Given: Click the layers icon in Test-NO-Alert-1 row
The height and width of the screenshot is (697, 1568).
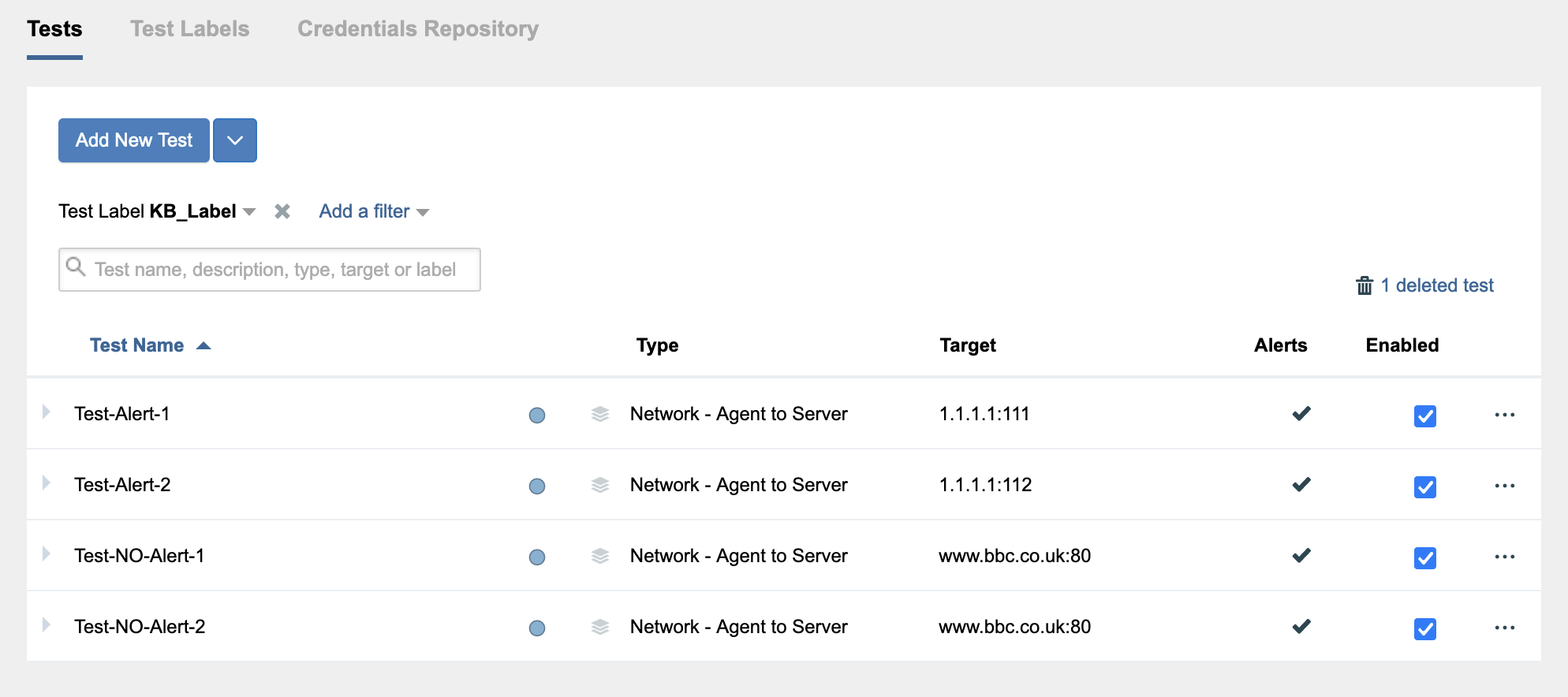Looking at the screenshot, I should coord(600,556).
